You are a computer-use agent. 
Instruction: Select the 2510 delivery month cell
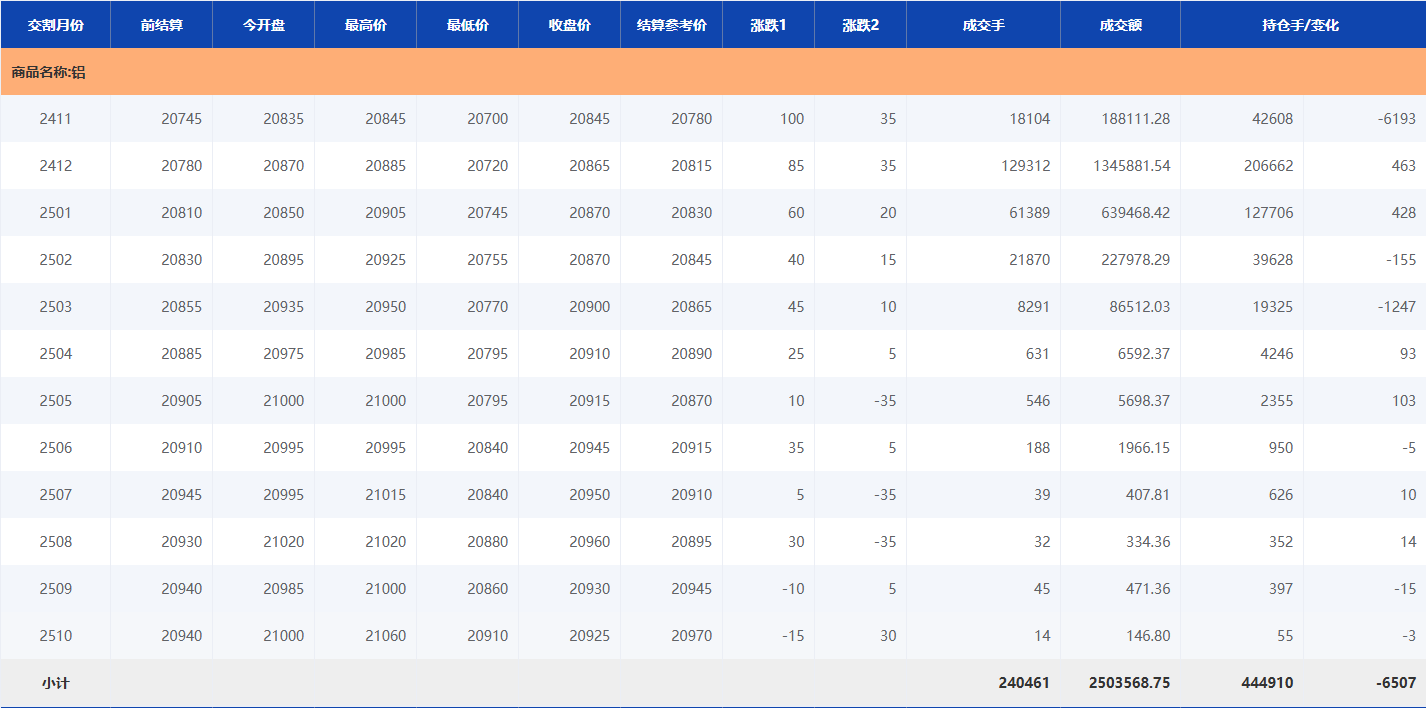(55, 636)
